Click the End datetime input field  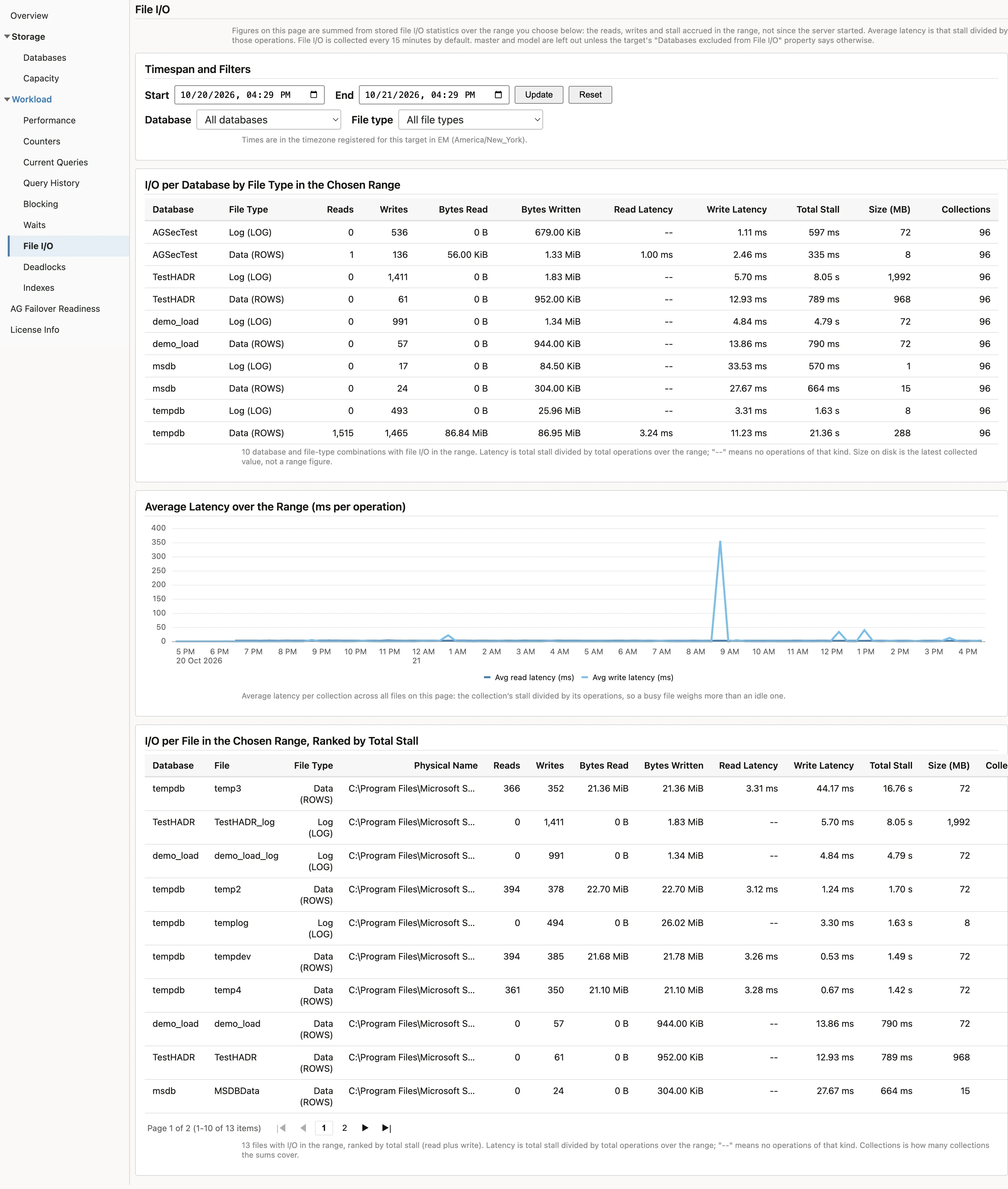click(434, 95)
